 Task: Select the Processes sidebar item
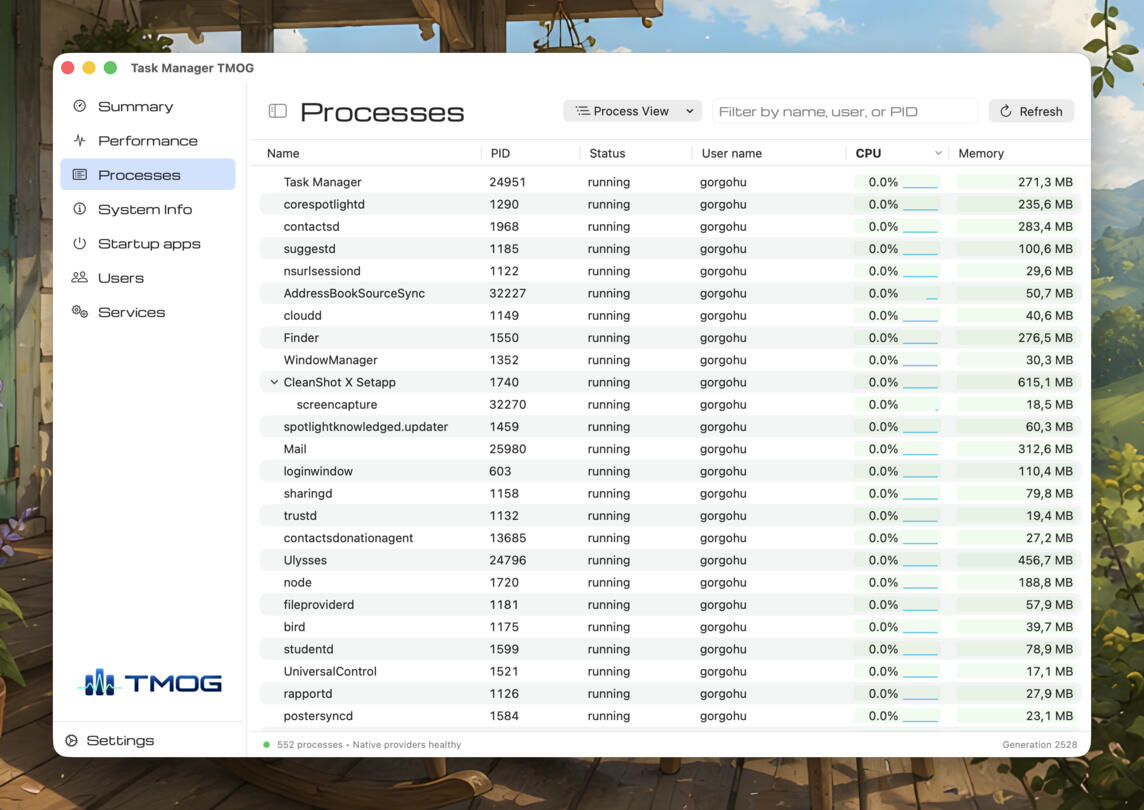[148, 174]
